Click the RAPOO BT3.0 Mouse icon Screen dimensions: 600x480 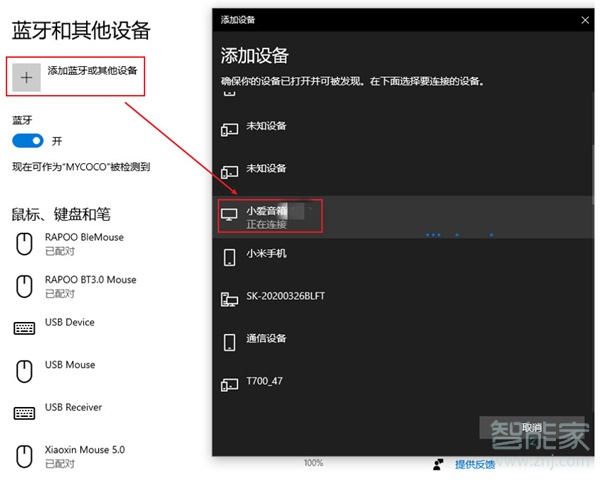point(25,286)
